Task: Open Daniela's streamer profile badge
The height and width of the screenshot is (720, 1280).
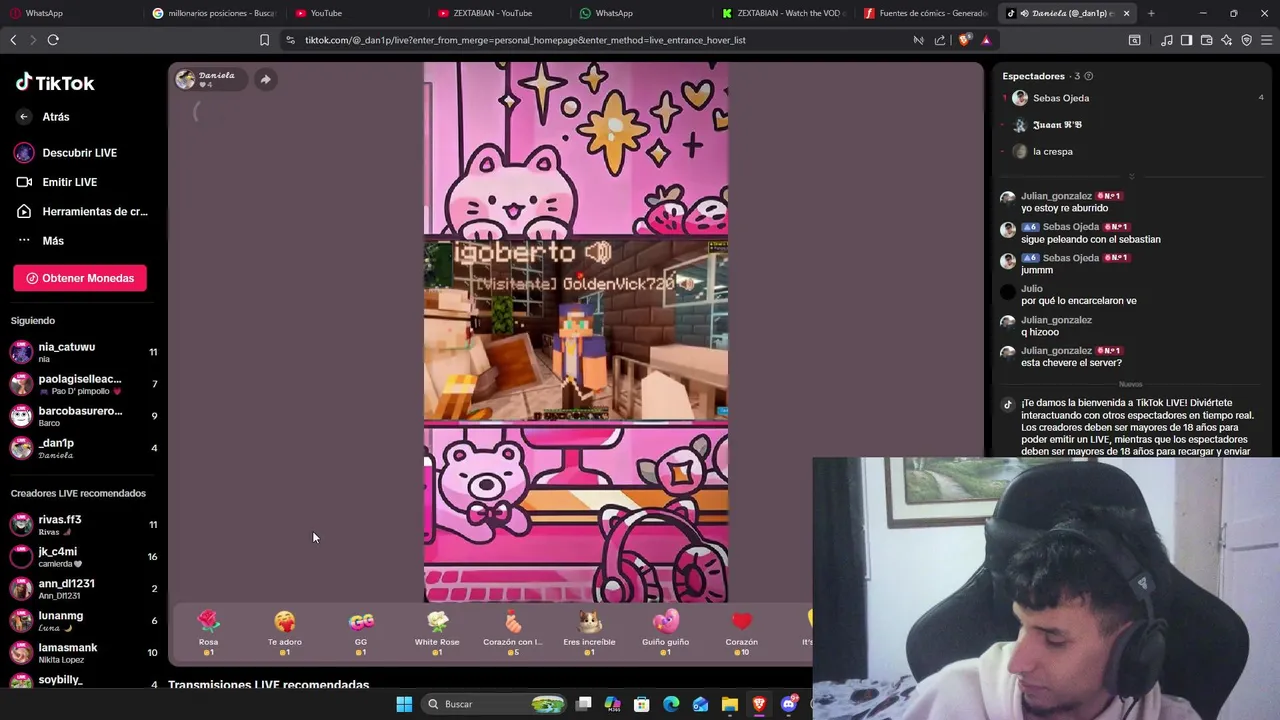Action: click(x=209, y=79)
